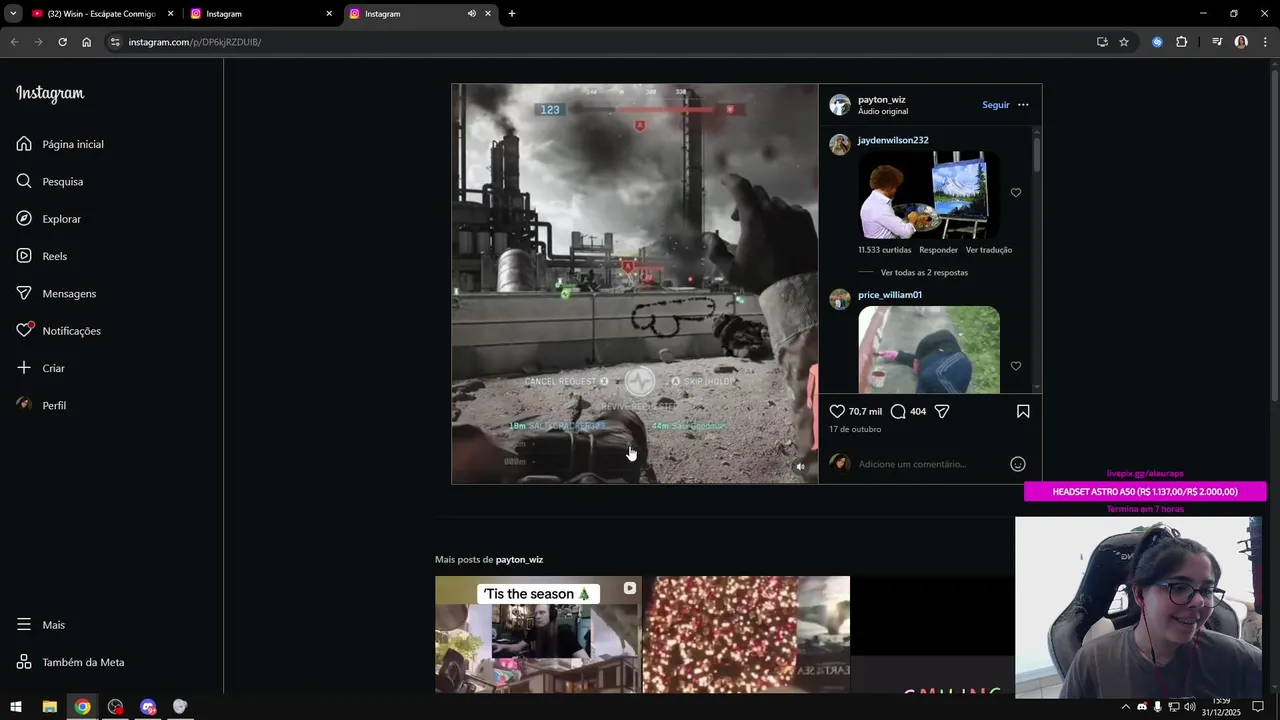The height and width of the screenshot is (720, 1280).
Task: Open Reels from sidebar
Action: coord(42,256)
